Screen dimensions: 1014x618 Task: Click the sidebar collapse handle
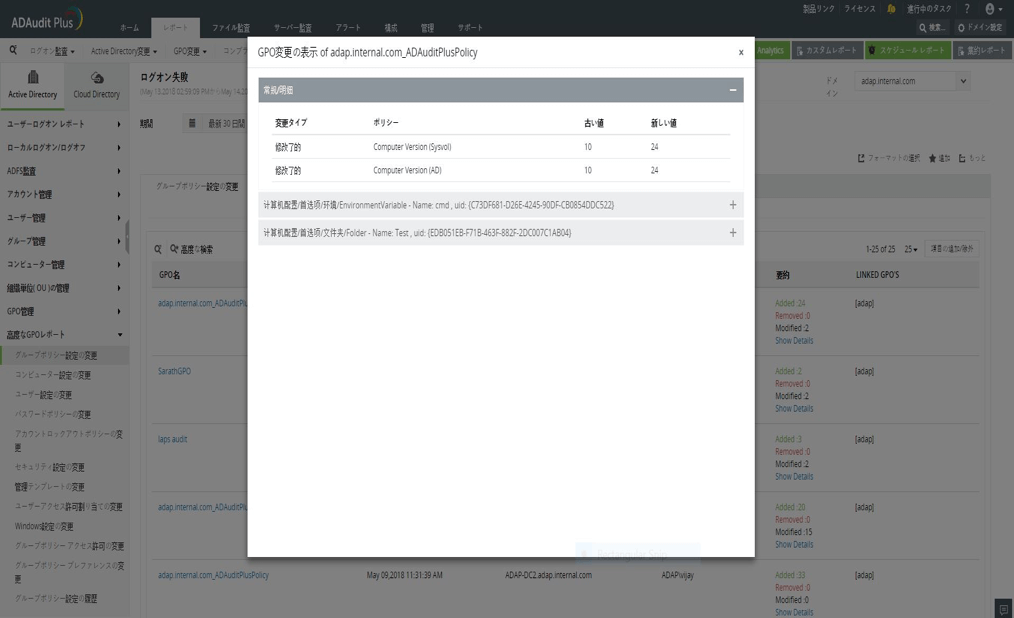point(127,237)
